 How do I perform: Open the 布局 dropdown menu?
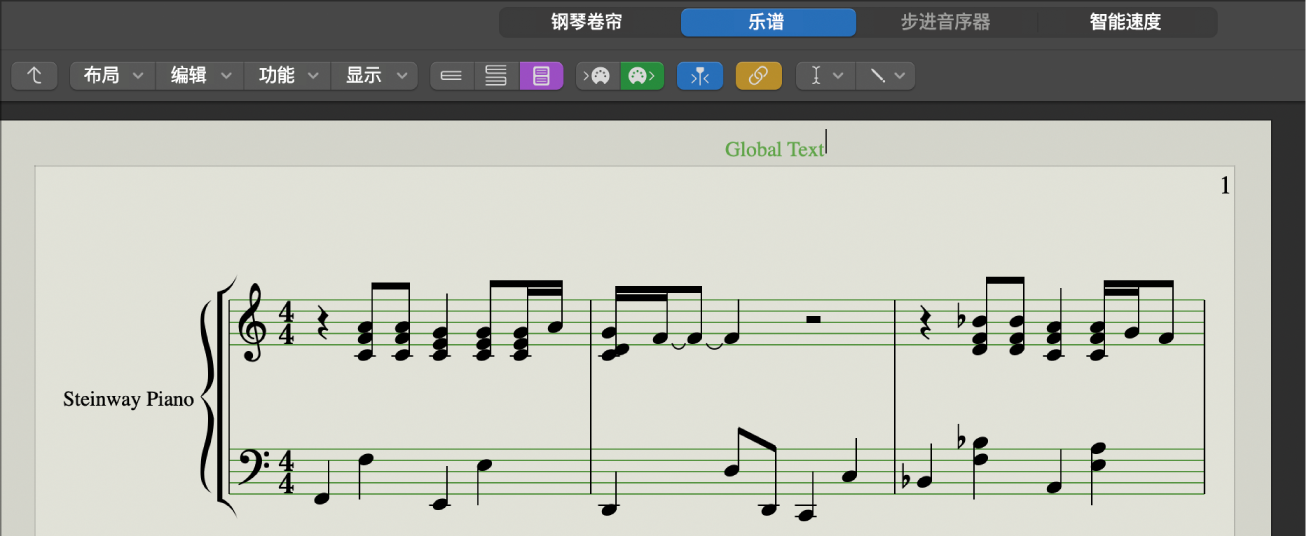tap(113, 75)
